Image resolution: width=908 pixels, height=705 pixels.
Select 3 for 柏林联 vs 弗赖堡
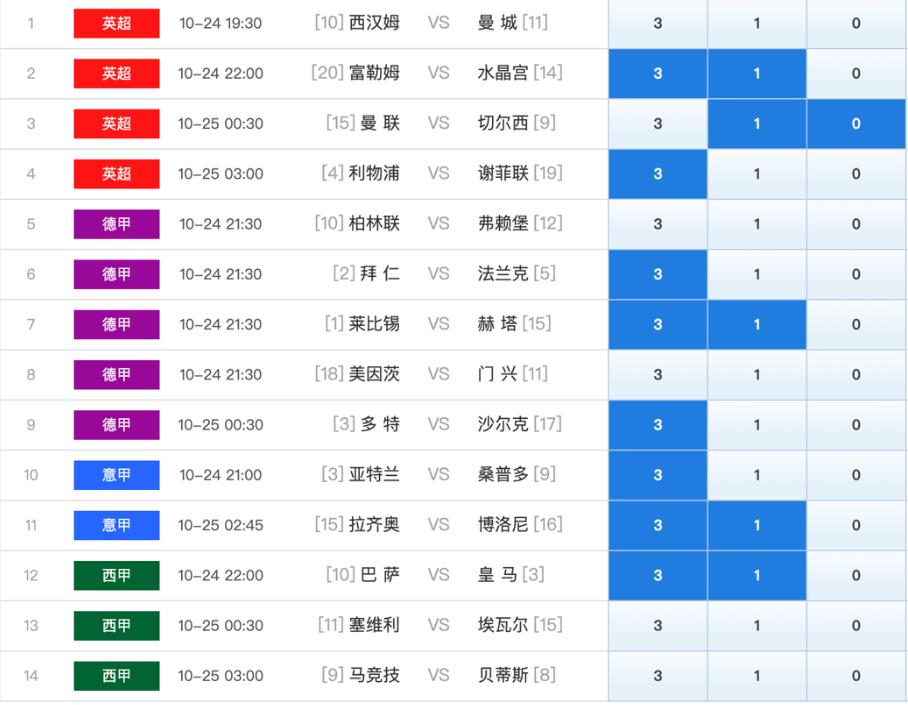click(x=658, y=224)
